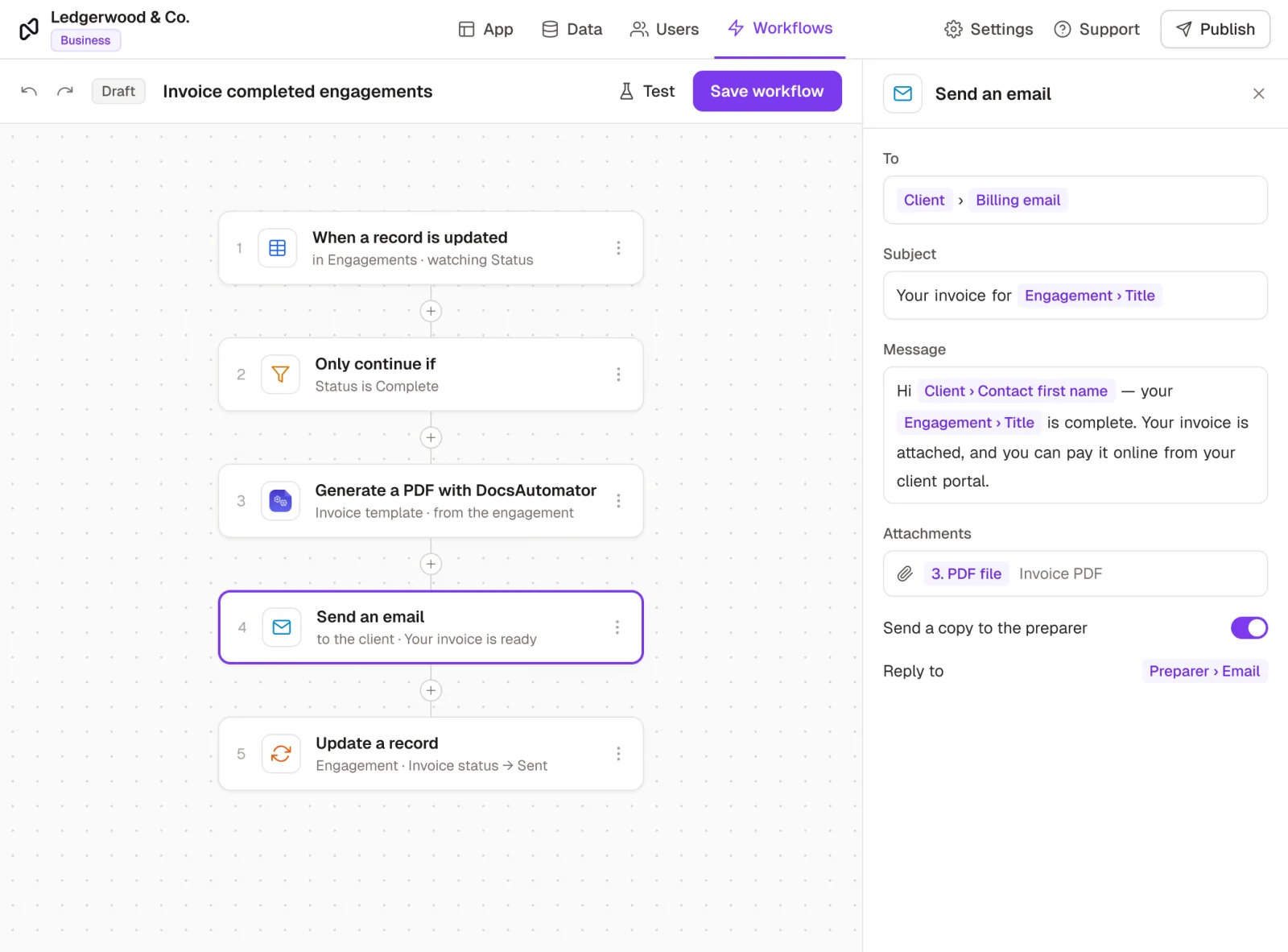Click the paperclip attachment icon
This screenshot has width=1288, height=952.
point(905,573)
